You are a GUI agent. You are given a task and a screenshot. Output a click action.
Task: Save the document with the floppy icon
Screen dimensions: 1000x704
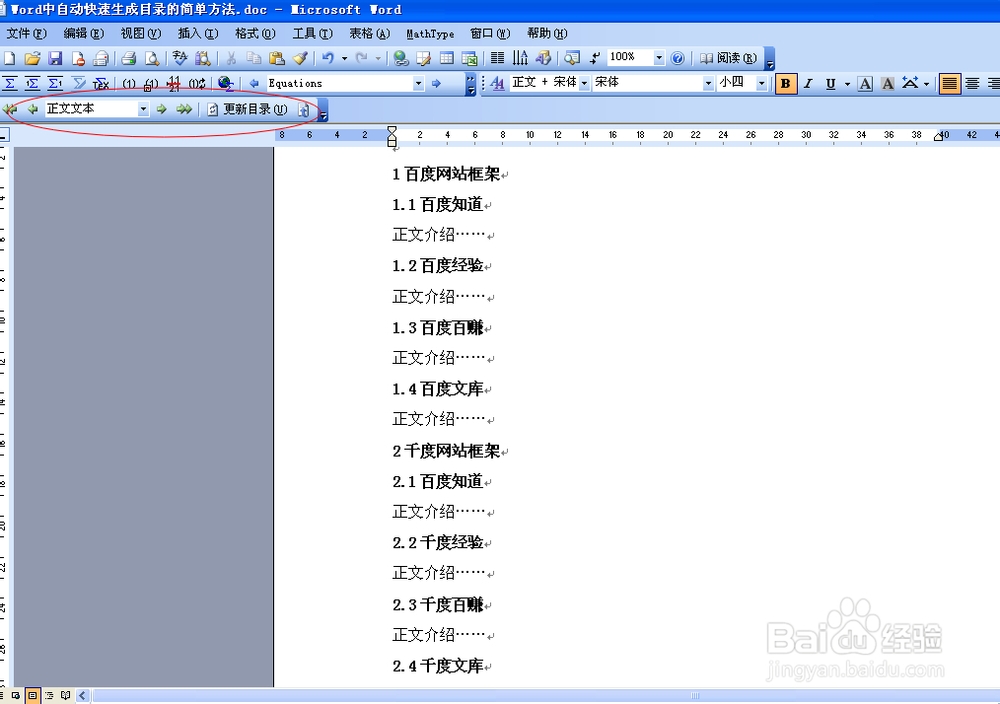click(55, 59)
